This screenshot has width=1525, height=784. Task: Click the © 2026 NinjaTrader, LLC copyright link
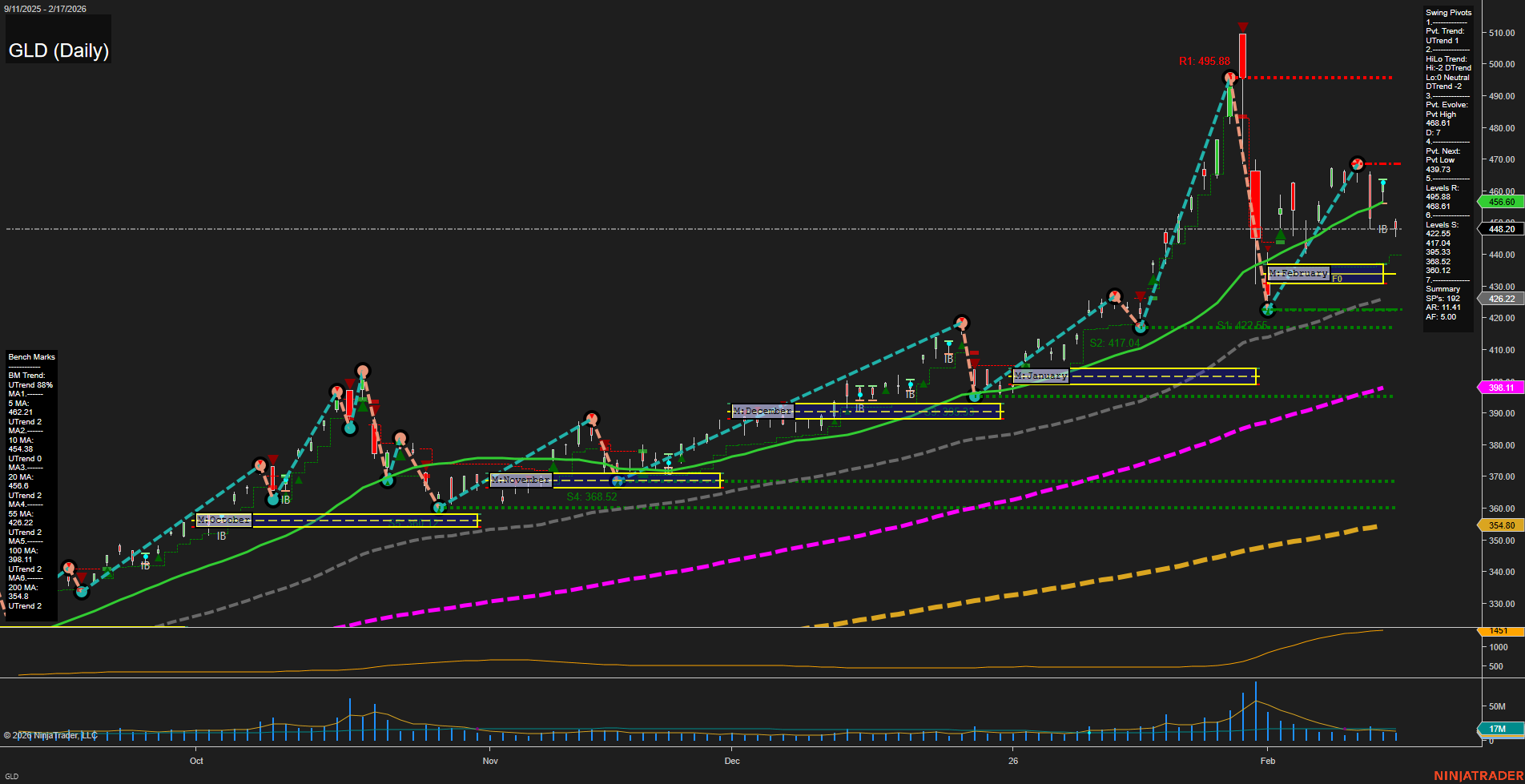tap(51, 734)
